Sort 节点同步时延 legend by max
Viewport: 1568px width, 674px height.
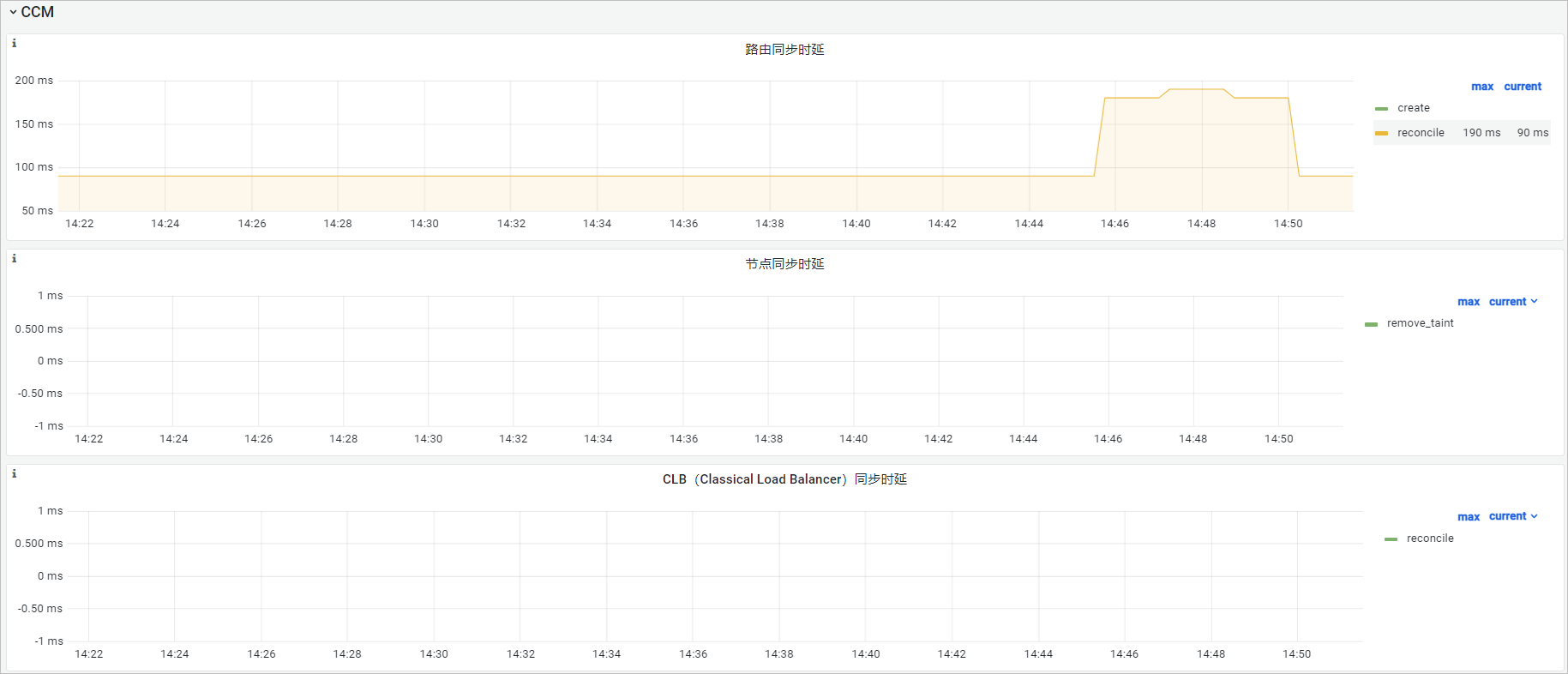[1469, 302]
